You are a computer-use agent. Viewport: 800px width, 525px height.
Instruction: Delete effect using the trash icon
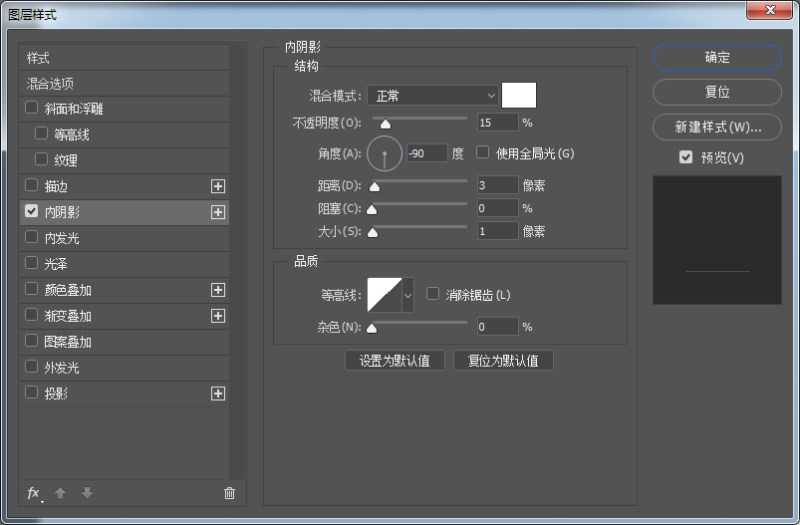click(229, 493)
